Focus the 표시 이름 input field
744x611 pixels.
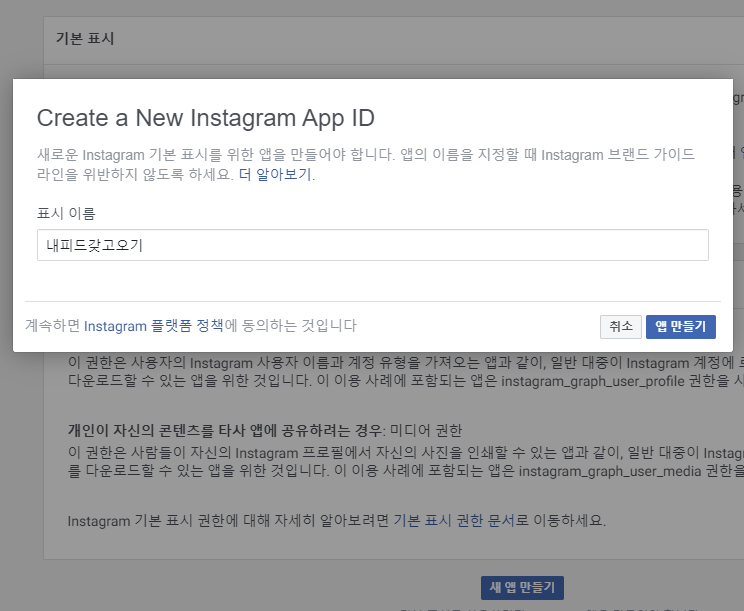click(x=372, y=245)
